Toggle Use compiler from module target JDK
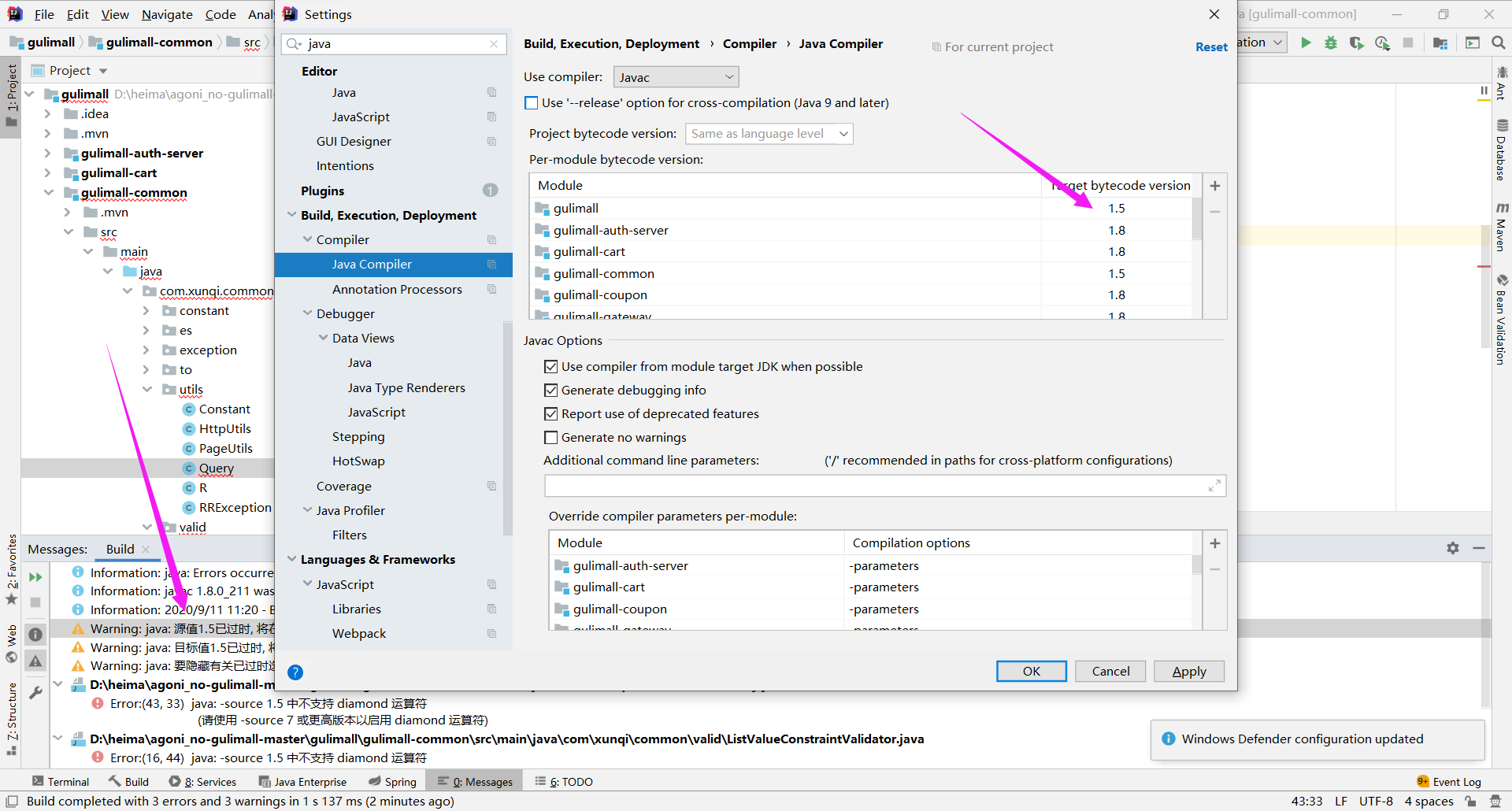The height and width of the screenshot is (811, 1512). [x=551, y=367]
